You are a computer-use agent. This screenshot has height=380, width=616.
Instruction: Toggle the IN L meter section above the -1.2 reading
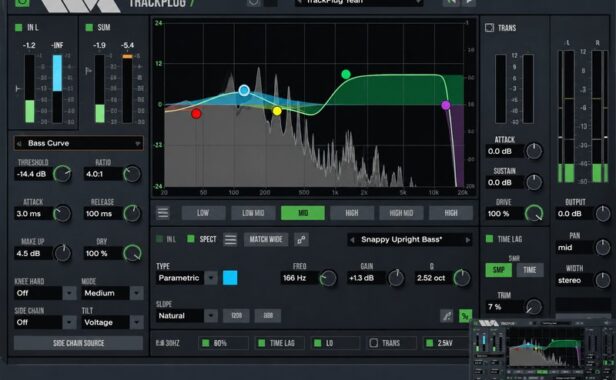coord(18,28)
